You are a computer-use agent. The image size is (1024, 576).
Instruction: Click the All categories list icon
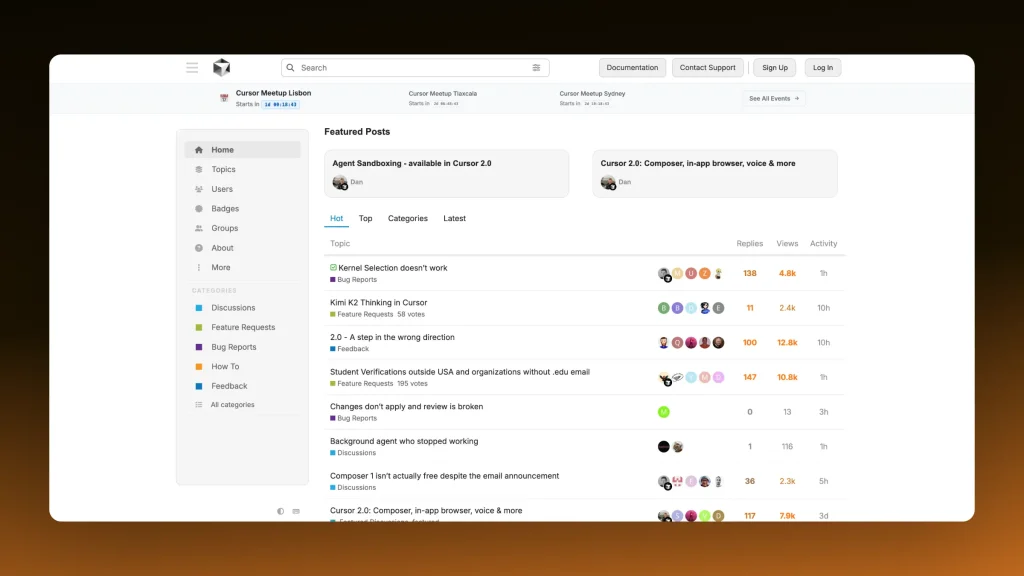[199, 405]
